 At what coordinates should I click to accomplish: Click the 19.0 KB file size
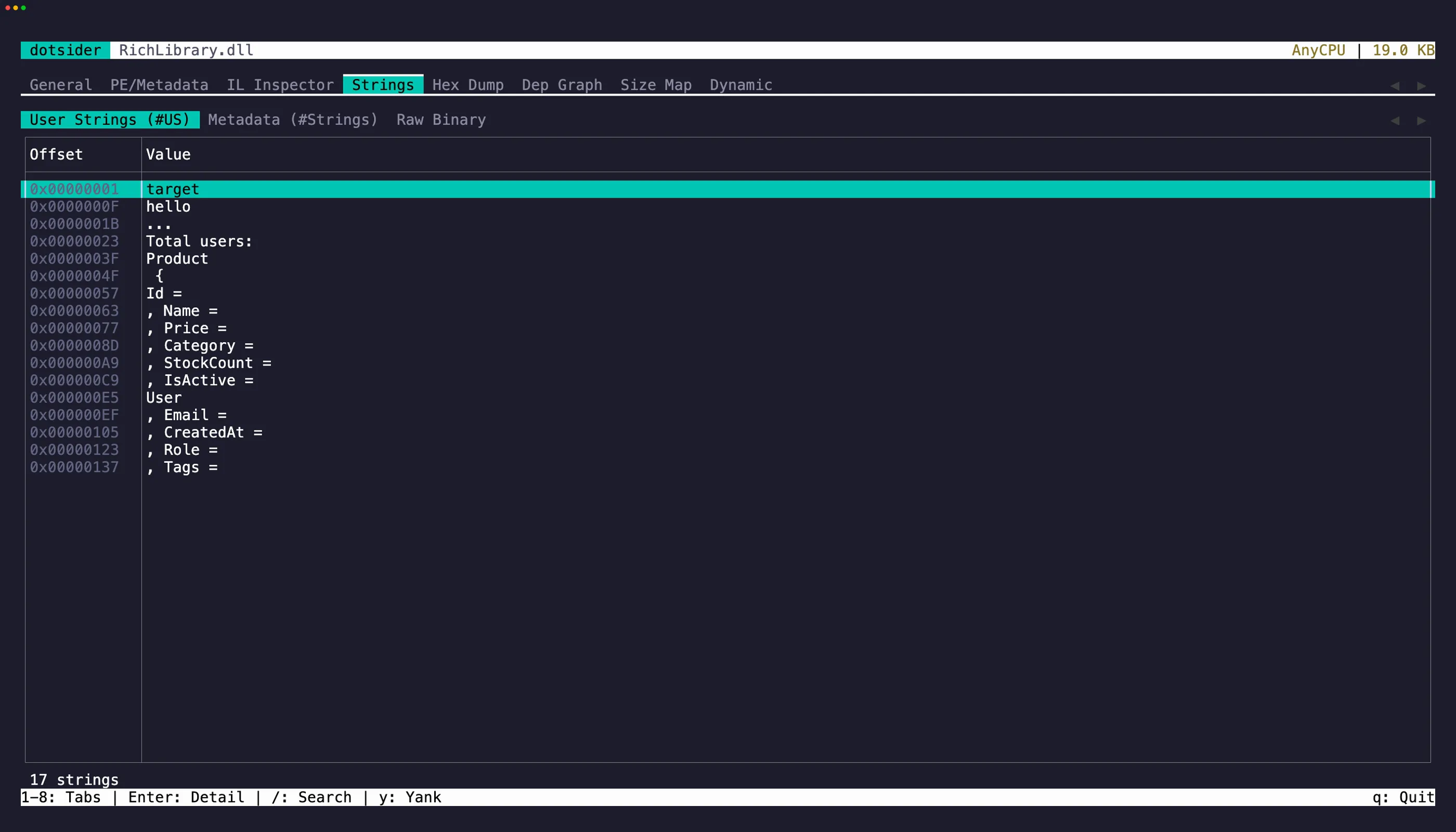coord(1403,50)
